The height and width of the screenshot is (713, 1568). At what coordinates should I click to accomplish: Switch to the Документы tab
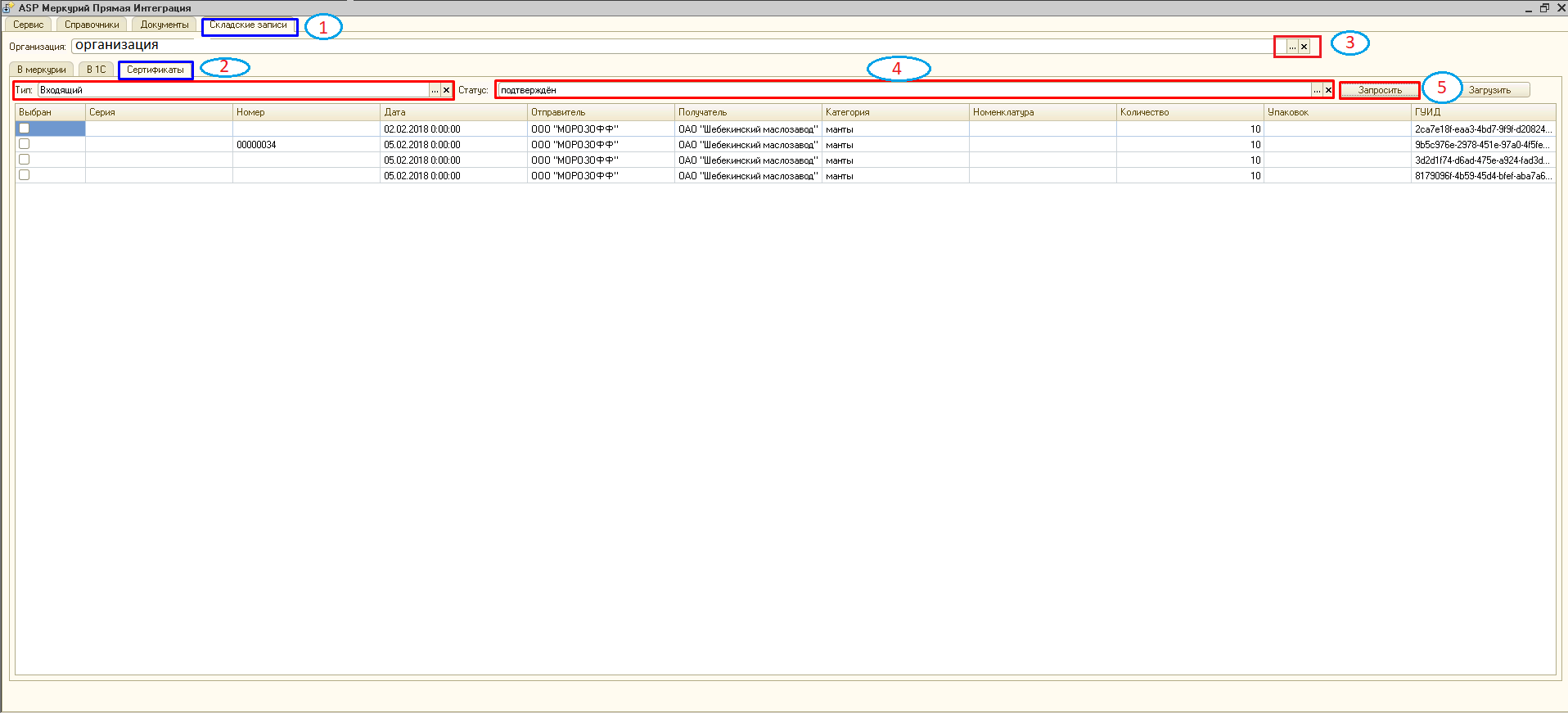point(164,25)
